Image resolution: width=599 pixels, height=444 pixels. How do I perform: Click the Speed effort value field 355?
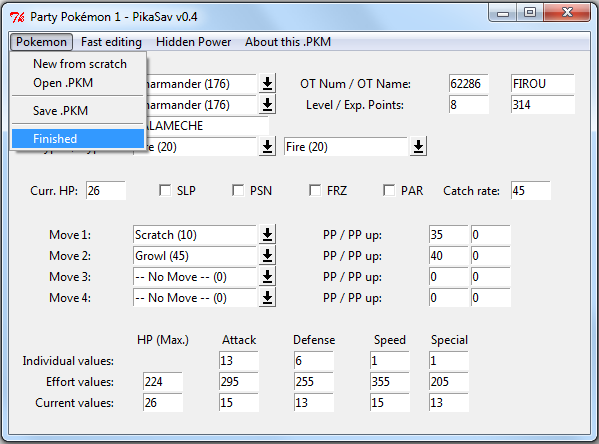point(390,382)
